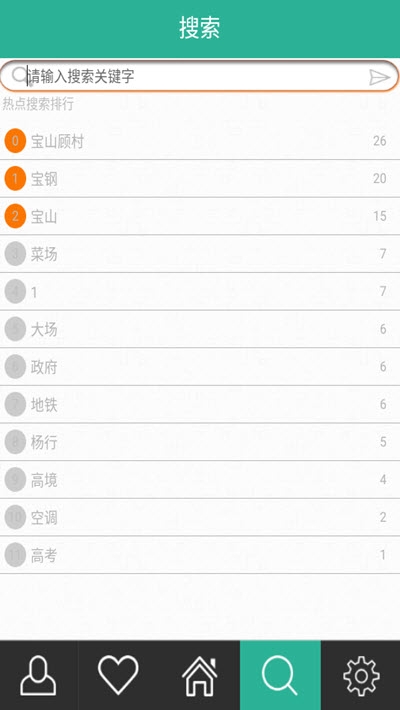Pick the 杨行 hot search entry
400x710 pixels.
(44, 442)
